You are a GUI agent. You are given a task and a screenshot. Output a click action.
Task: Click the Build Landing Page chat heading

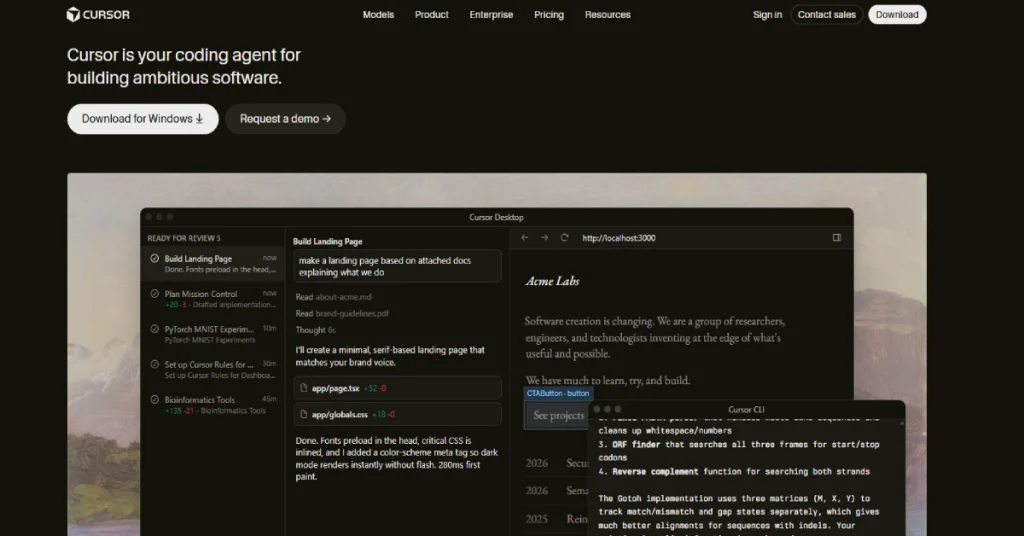pos(328,242)
